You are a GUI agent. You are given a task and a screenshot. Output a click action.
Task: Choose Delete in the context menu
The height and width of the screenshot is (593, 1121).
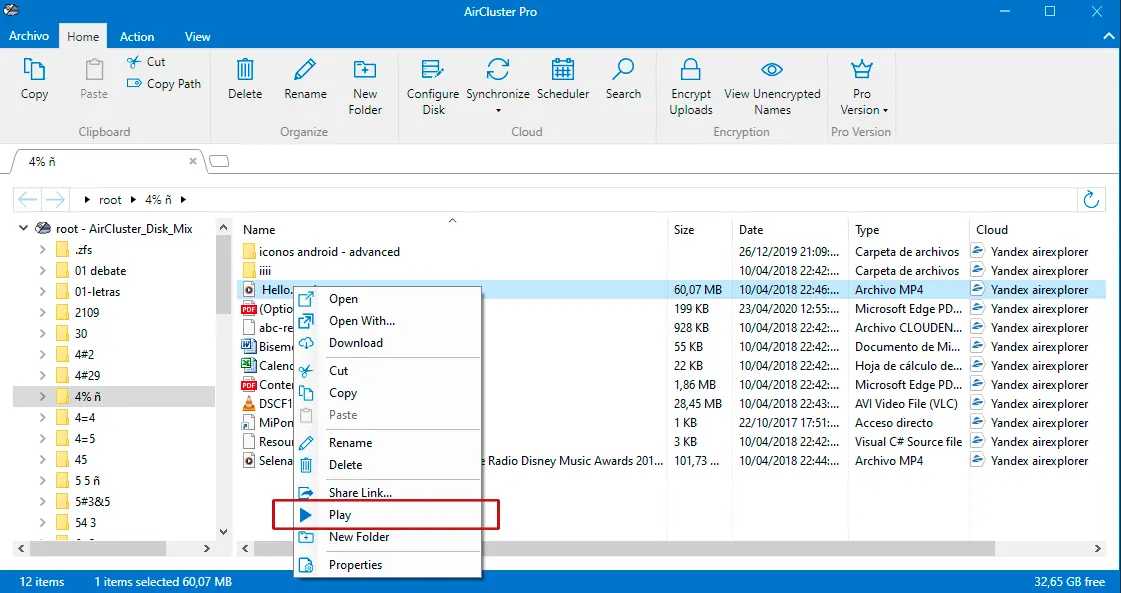tap(387, 465)
